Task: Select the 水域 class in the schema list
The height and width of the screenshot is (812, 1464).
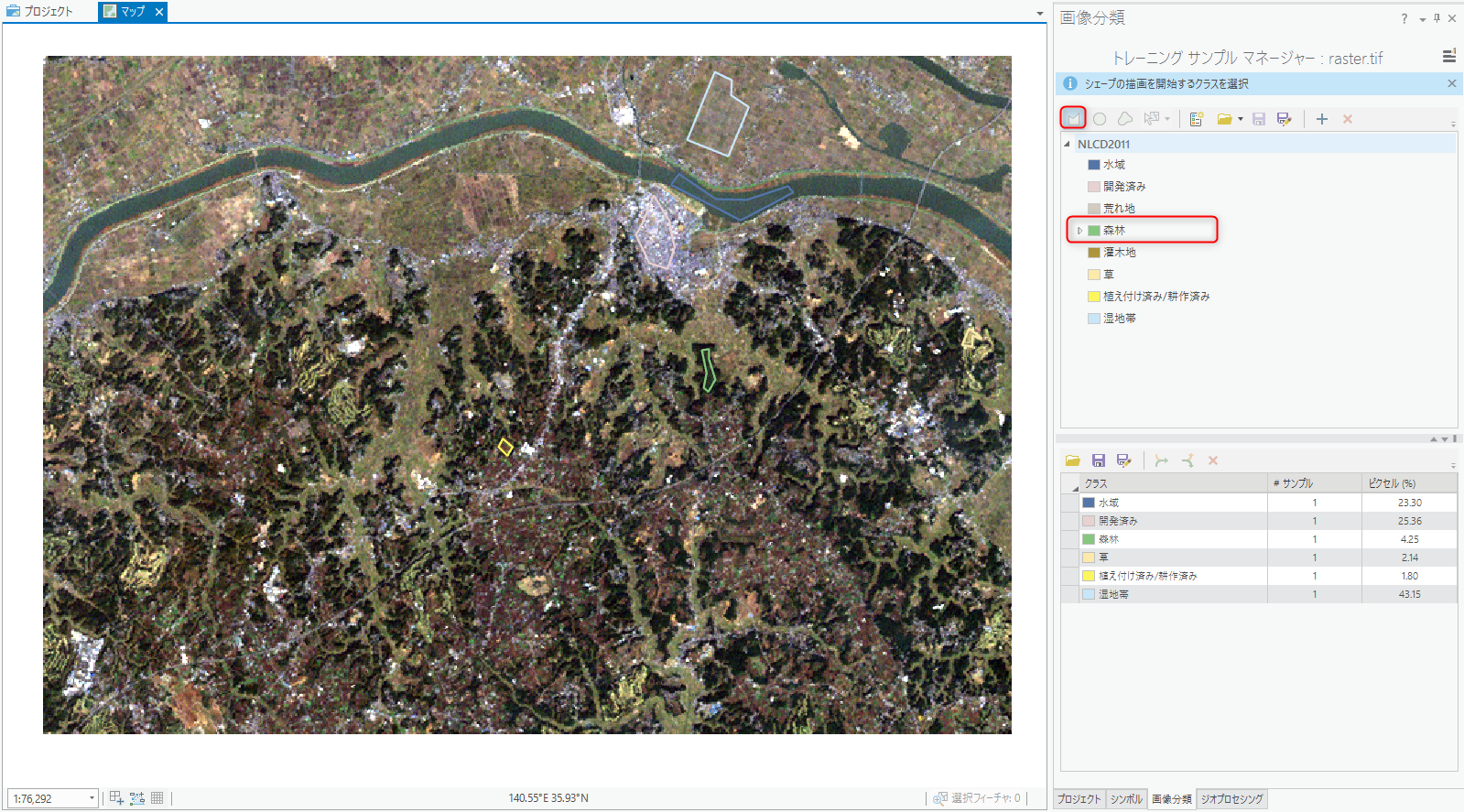Action: 1113,165
